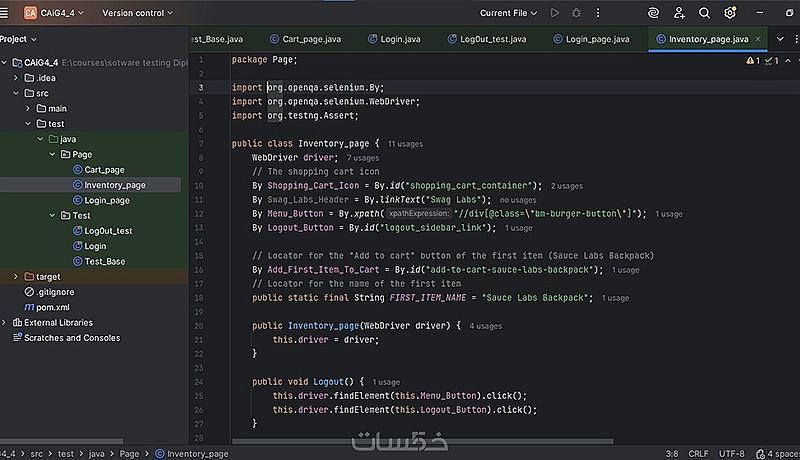Close the Inventory_page.java tab
The height and width of the screenshot is (460, 800).
click(x=760, y=39)
